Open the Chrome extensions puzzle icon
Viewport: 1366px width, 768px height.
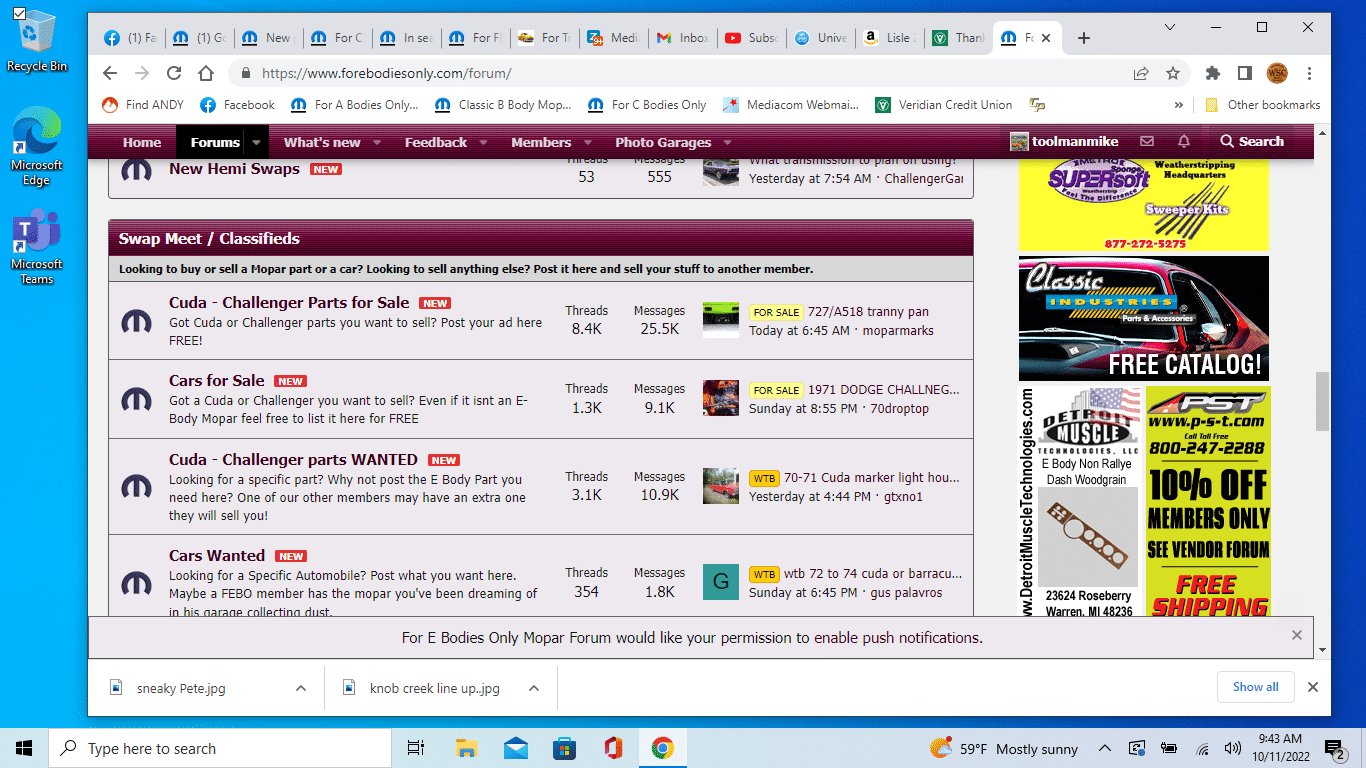(x=1213, y=73)
